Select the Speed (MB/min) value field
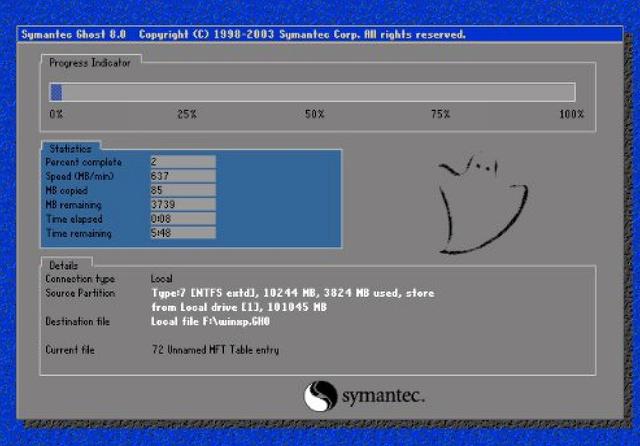This screenshot has height=446, width=640. 181,176
